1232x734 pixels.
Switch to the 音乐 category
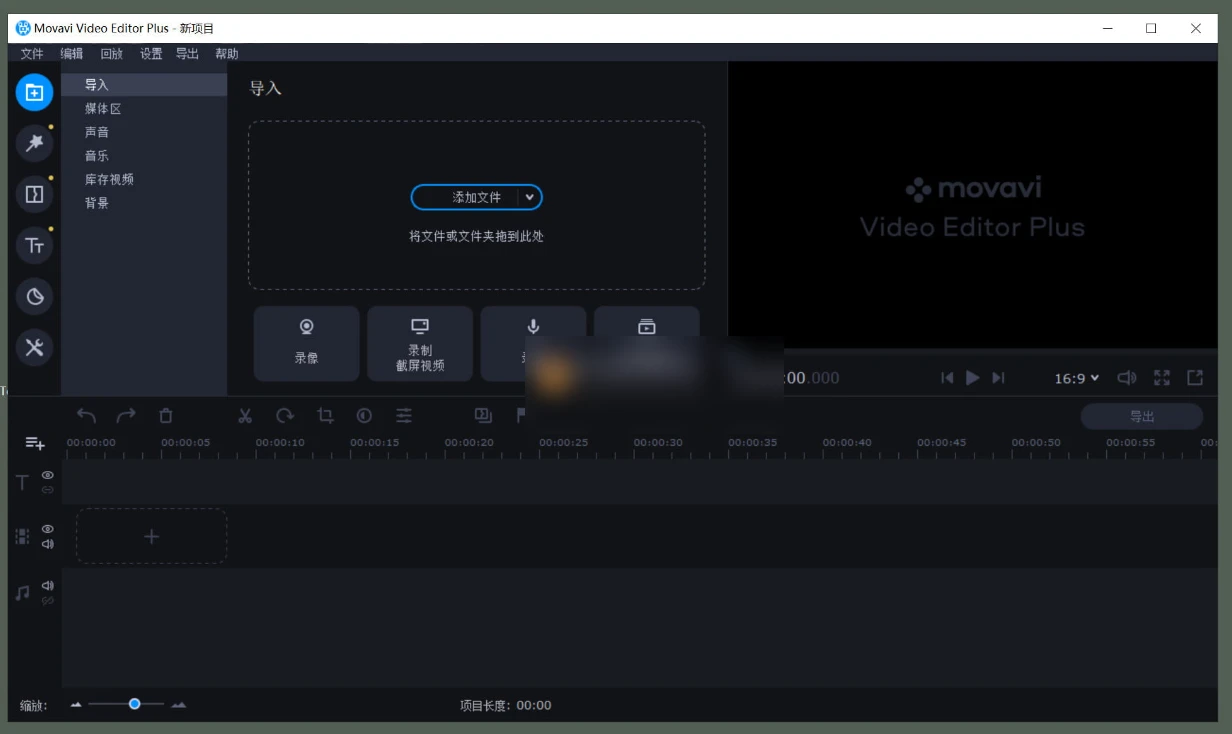tap(96, 155)
